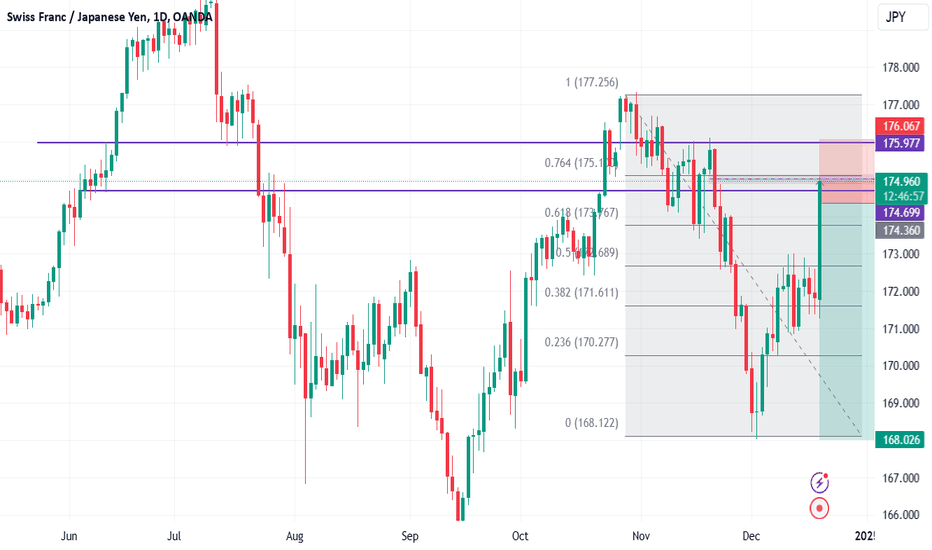Select the green 174.960 current price label
The image size is (932, 550).
(x=900, y=182)
